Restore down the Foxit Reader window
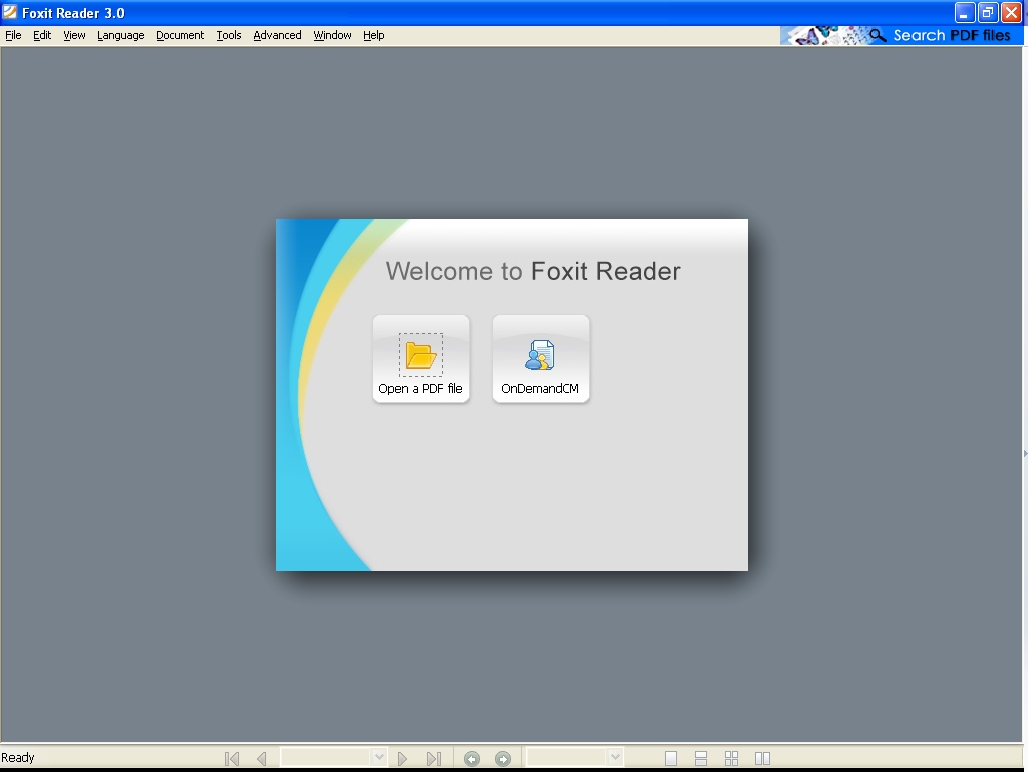The image size is (1028, 772). (x=988, y=13)
